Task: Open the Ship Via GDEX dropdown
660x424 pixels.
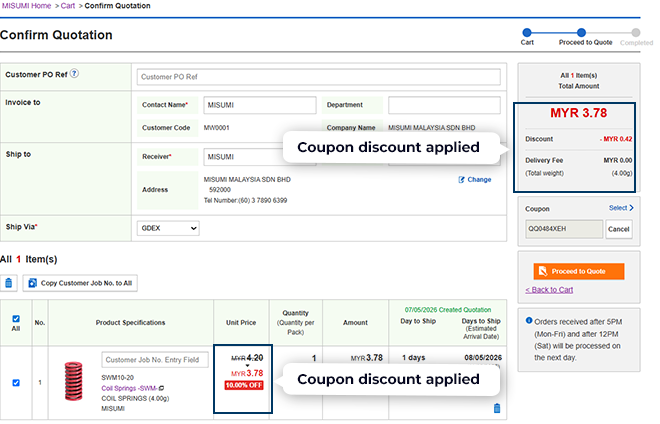Action: (168, 228)
